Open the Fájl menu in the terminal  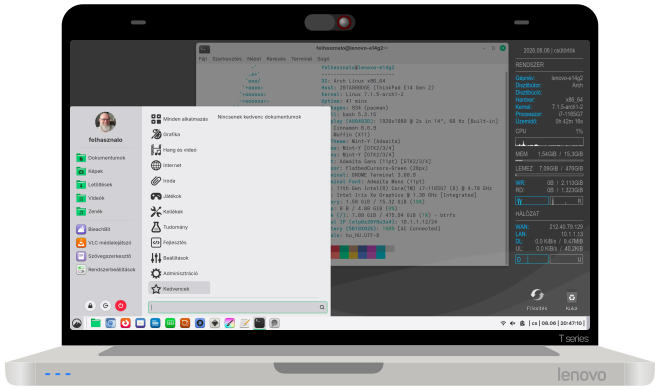[203, 59]
